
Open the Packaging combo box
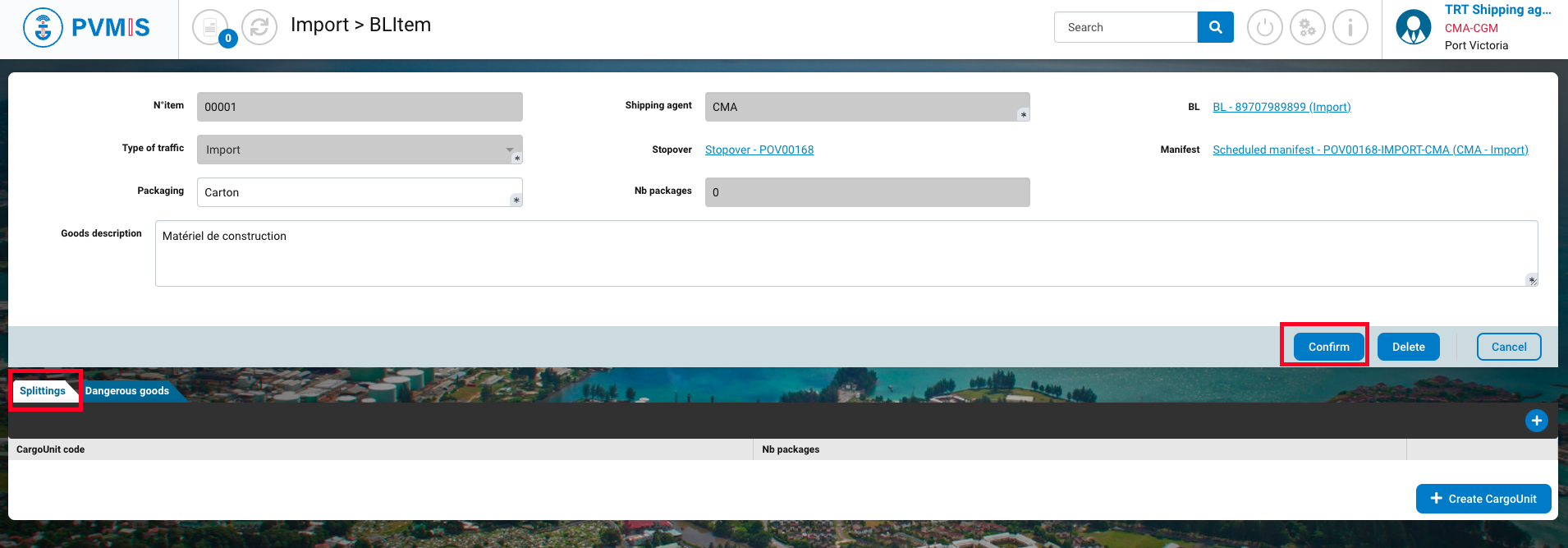tap(360, 192)
